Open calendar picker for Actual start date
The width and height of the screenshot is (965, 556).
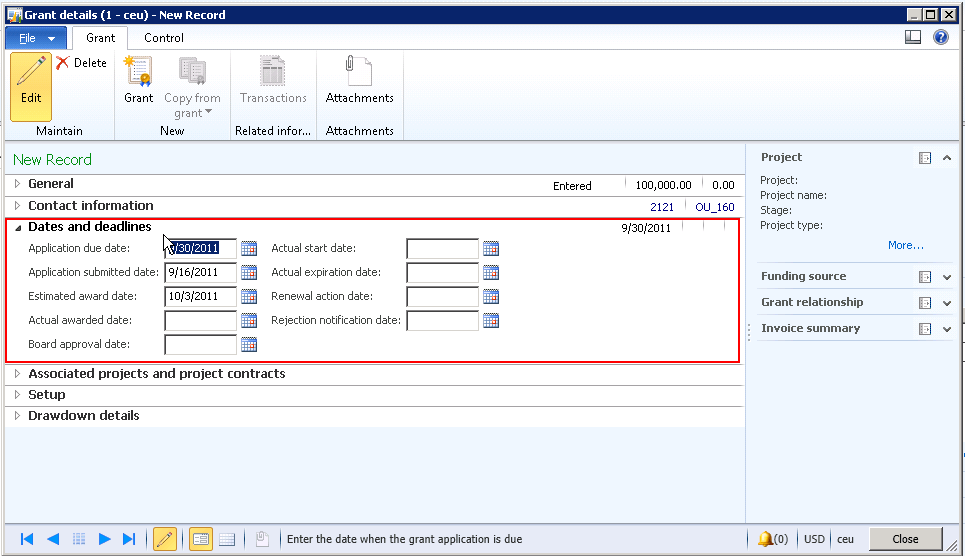491,248
